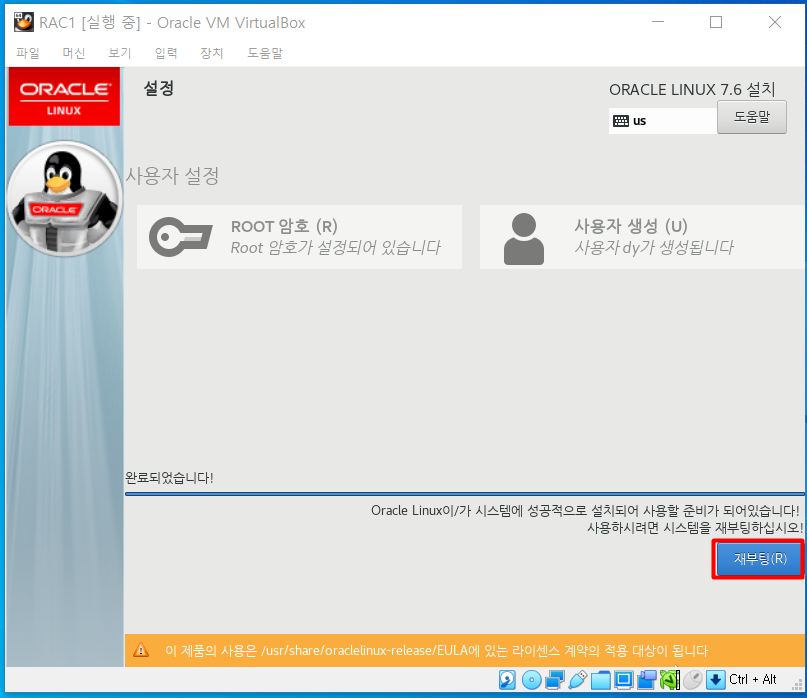Open the 사용자 생성 (U) setting

[643, 237]
